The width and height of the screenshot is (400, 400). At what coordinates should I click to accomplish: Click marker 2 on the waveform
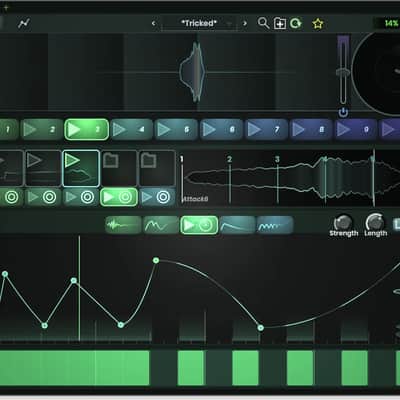point(229,159)
